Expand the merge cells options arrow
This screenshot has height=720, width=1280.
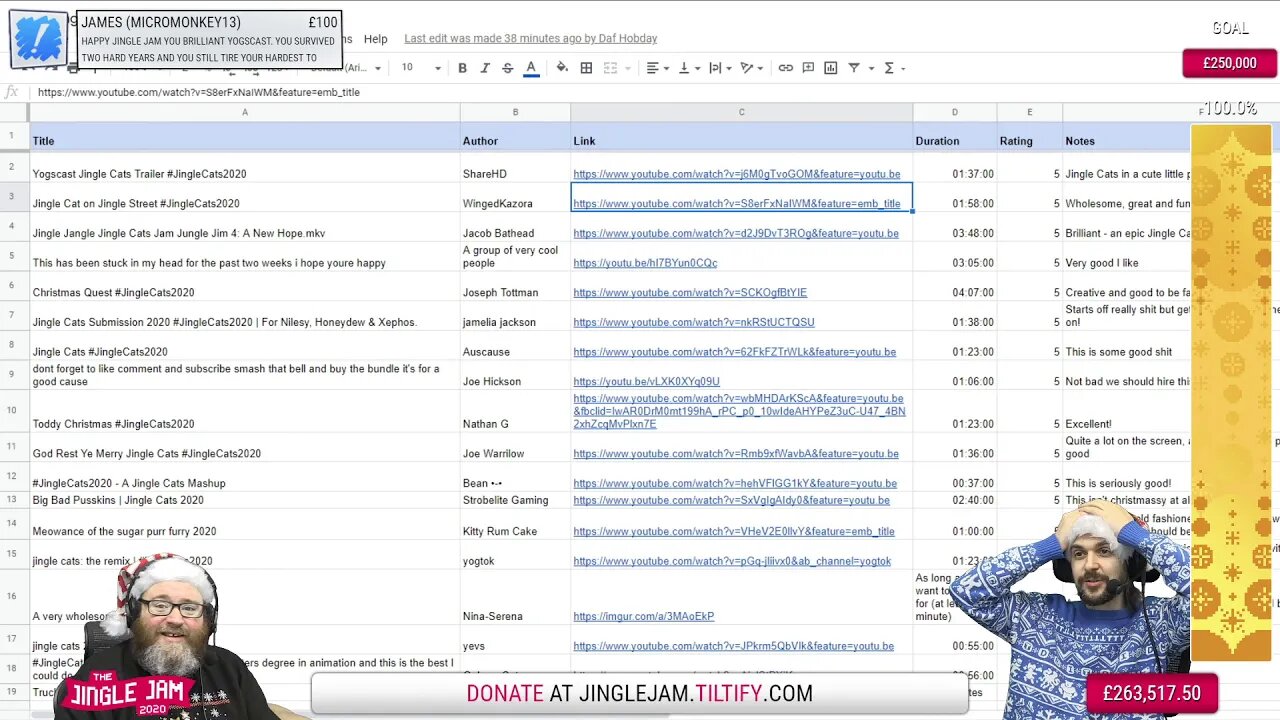[x=626, y=68]
